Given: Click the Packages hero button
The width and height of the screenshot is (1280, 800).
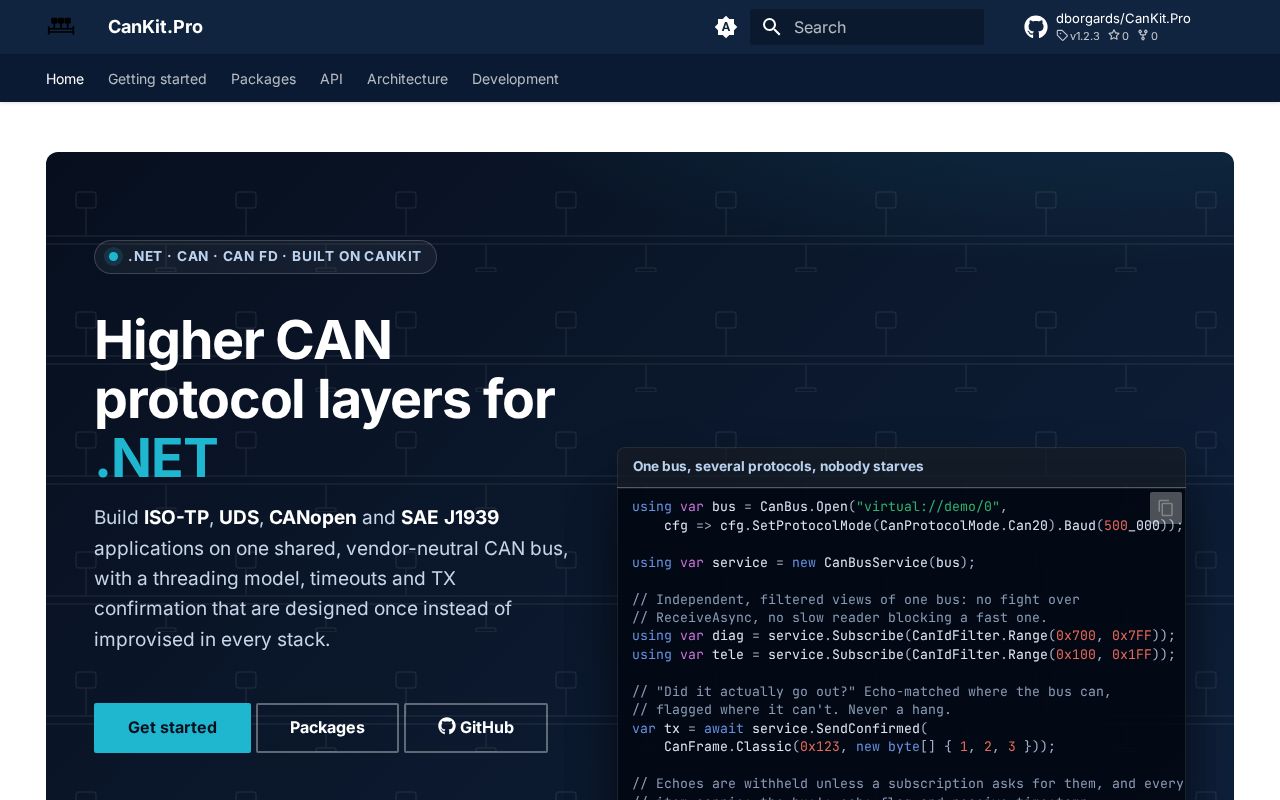Looking at the screenshot, I should 327,728.
